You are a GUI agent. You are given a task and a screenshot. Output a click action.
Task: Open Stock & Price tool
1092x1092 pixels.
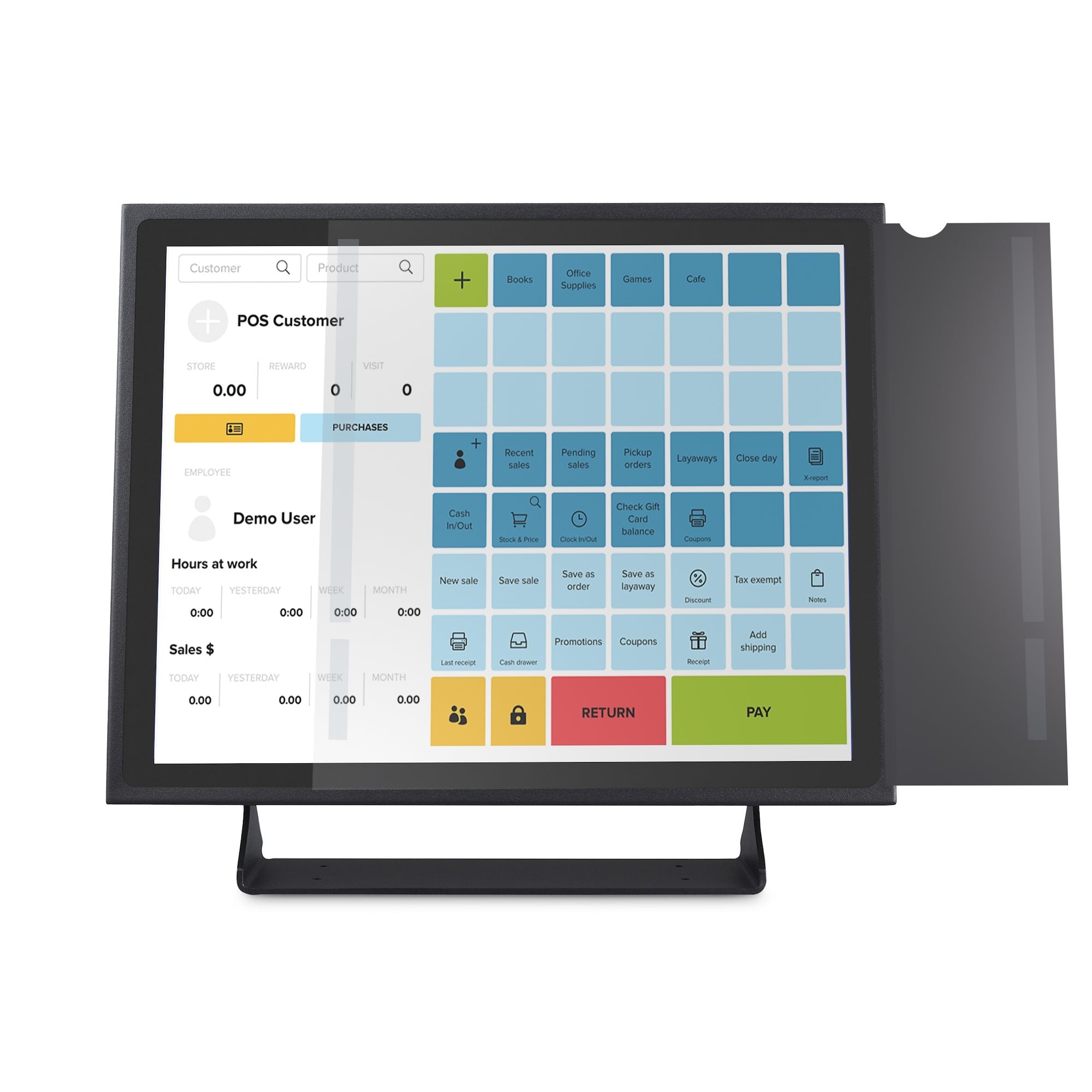pos(518,522)
